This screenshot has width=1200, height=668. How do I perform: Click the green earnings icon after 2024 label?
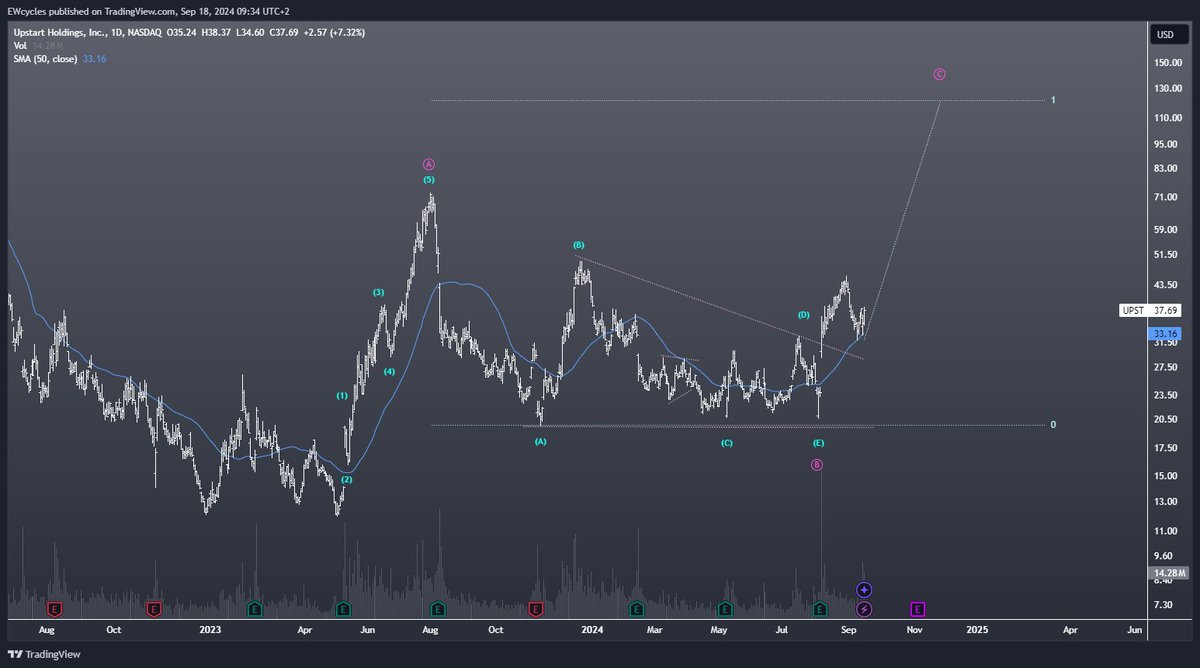[x=635, y=608]
